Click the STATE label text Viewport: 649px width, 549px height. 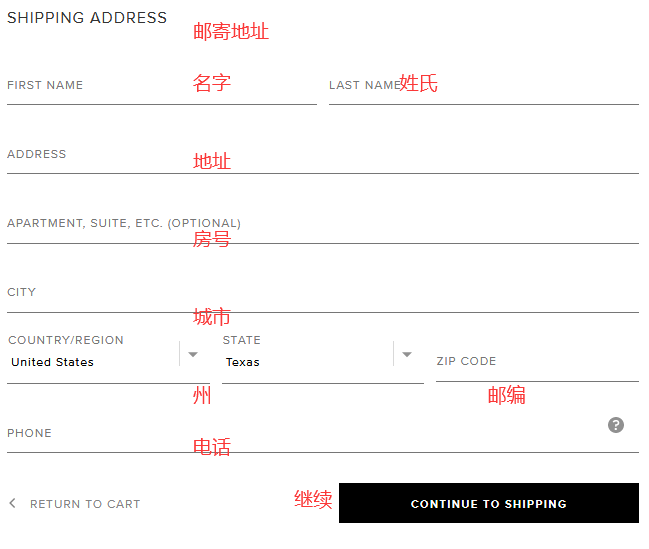click(x=242, y=340)
